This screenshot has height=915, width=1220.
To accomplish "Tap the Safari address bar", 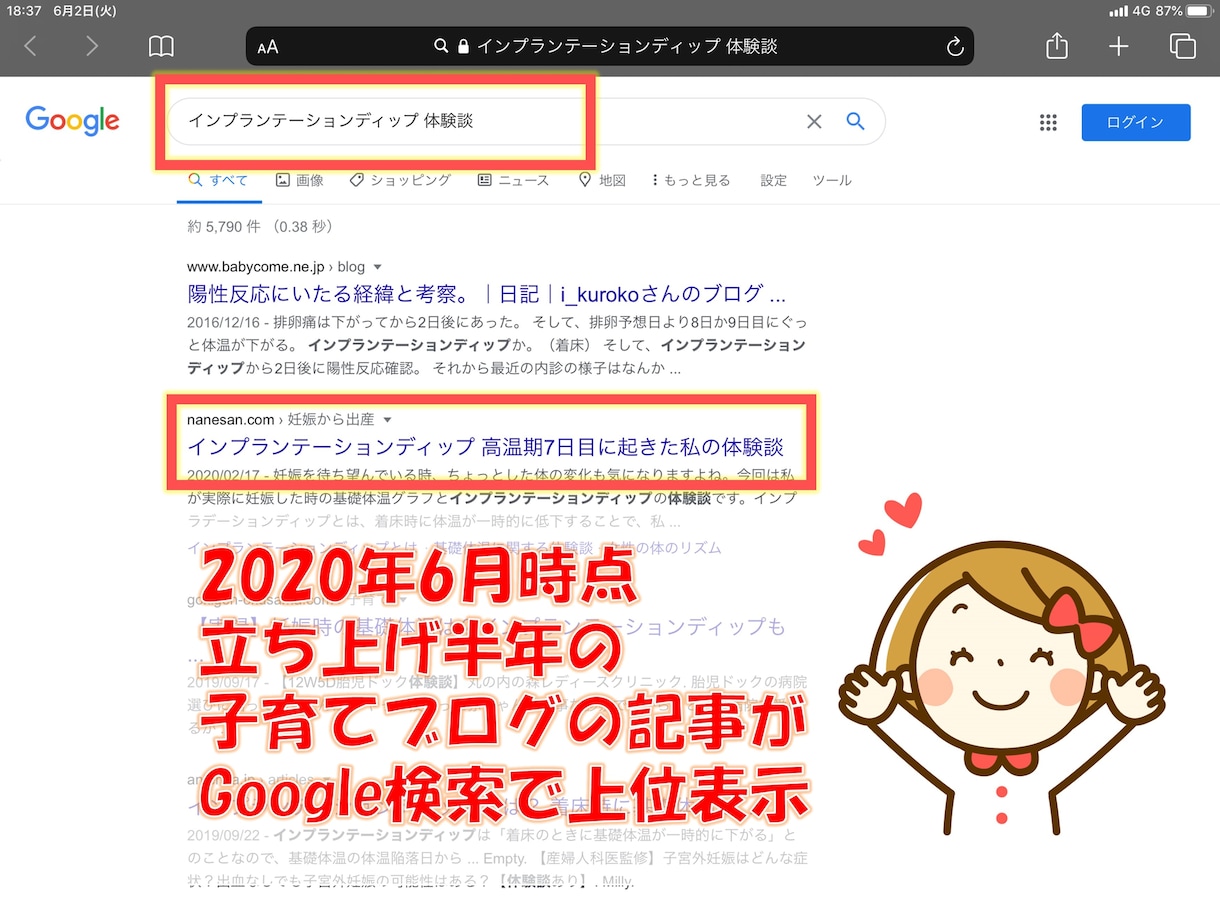I will (610, 46).
